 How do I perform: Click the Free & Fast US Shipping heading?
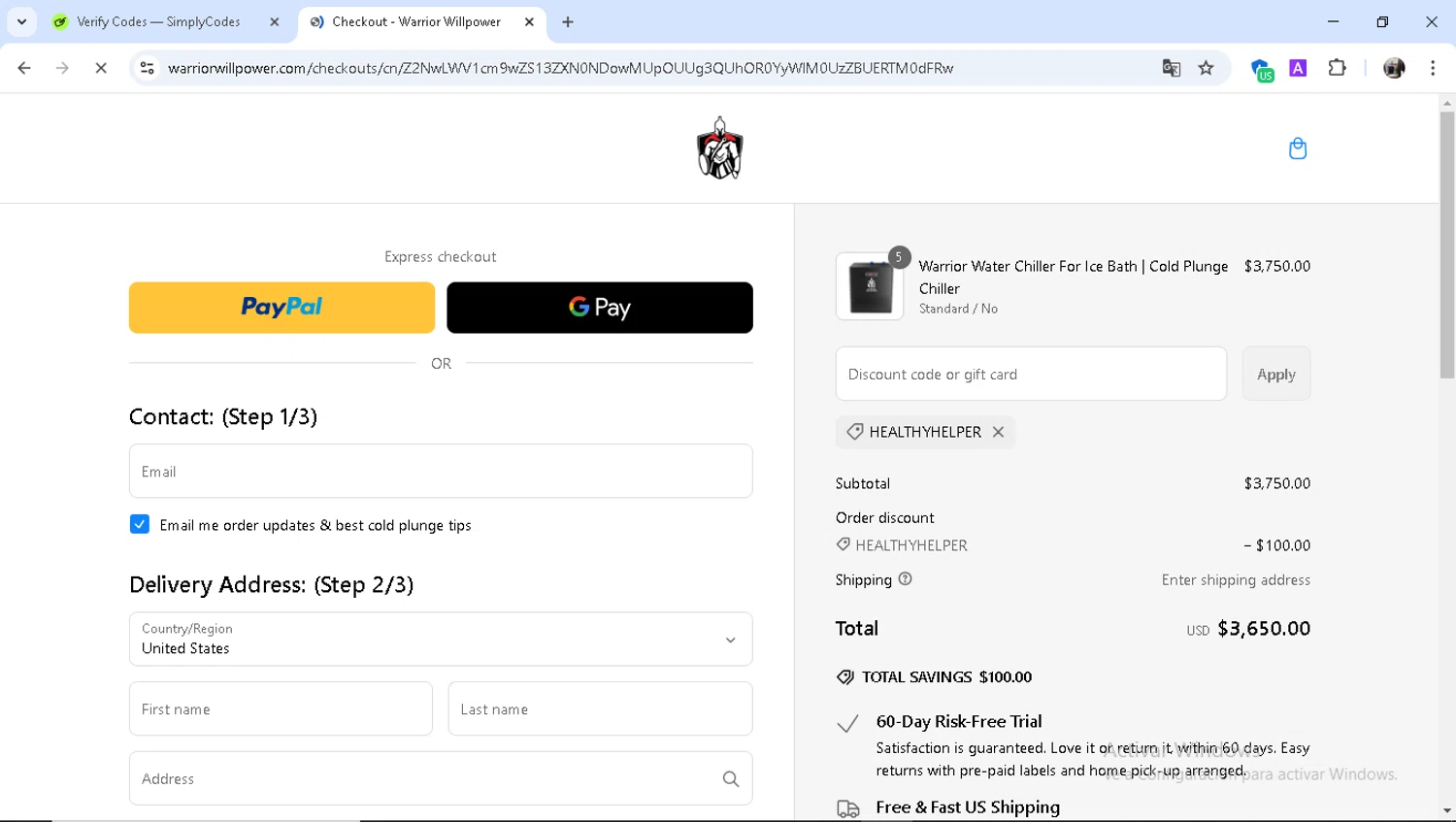coord(968,806)
